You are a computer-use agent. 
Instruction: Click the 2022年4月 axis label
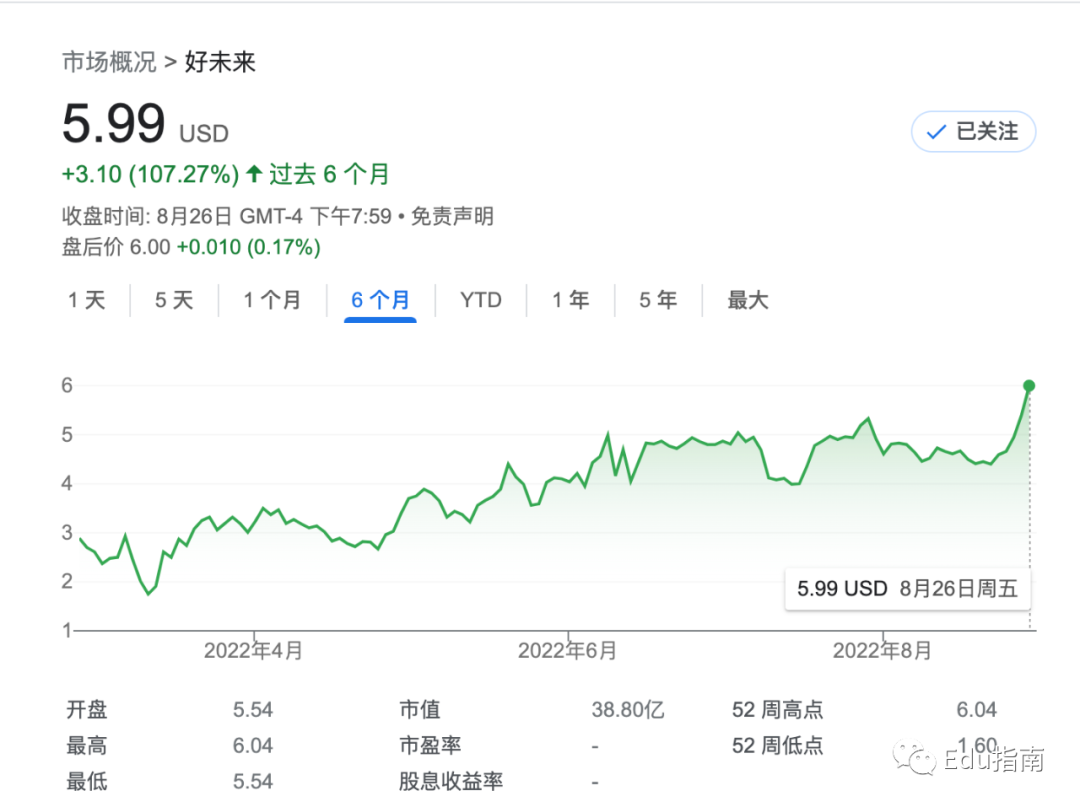253,651
